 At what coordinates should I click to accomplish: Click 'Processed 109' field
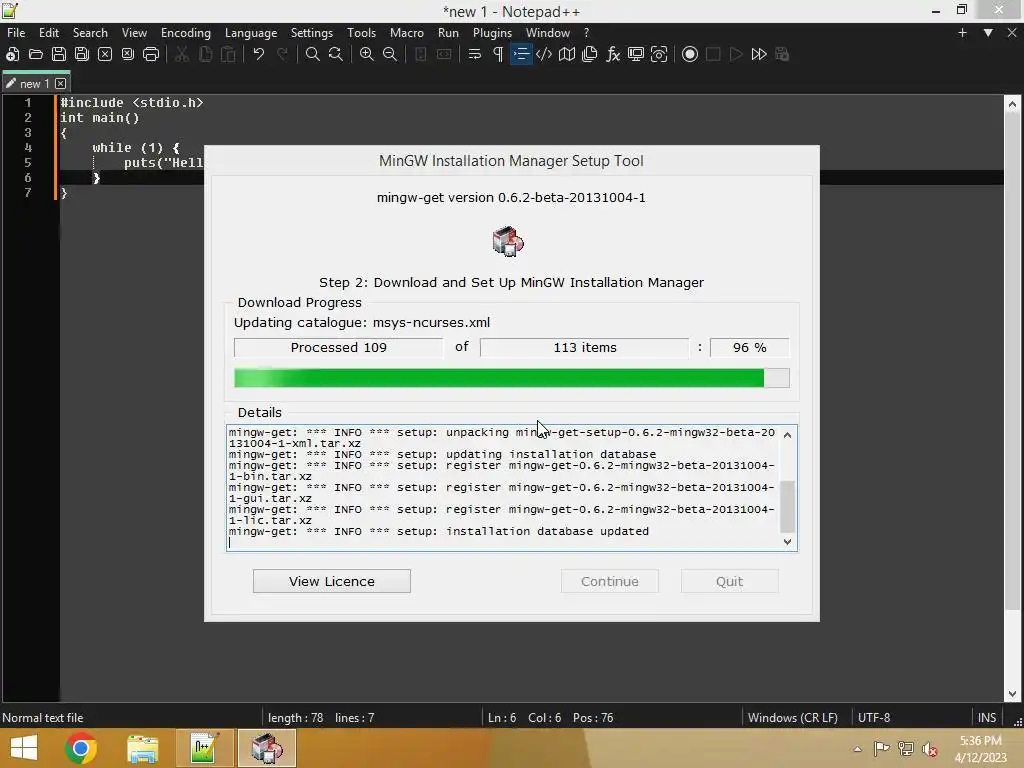click(338, 347)
